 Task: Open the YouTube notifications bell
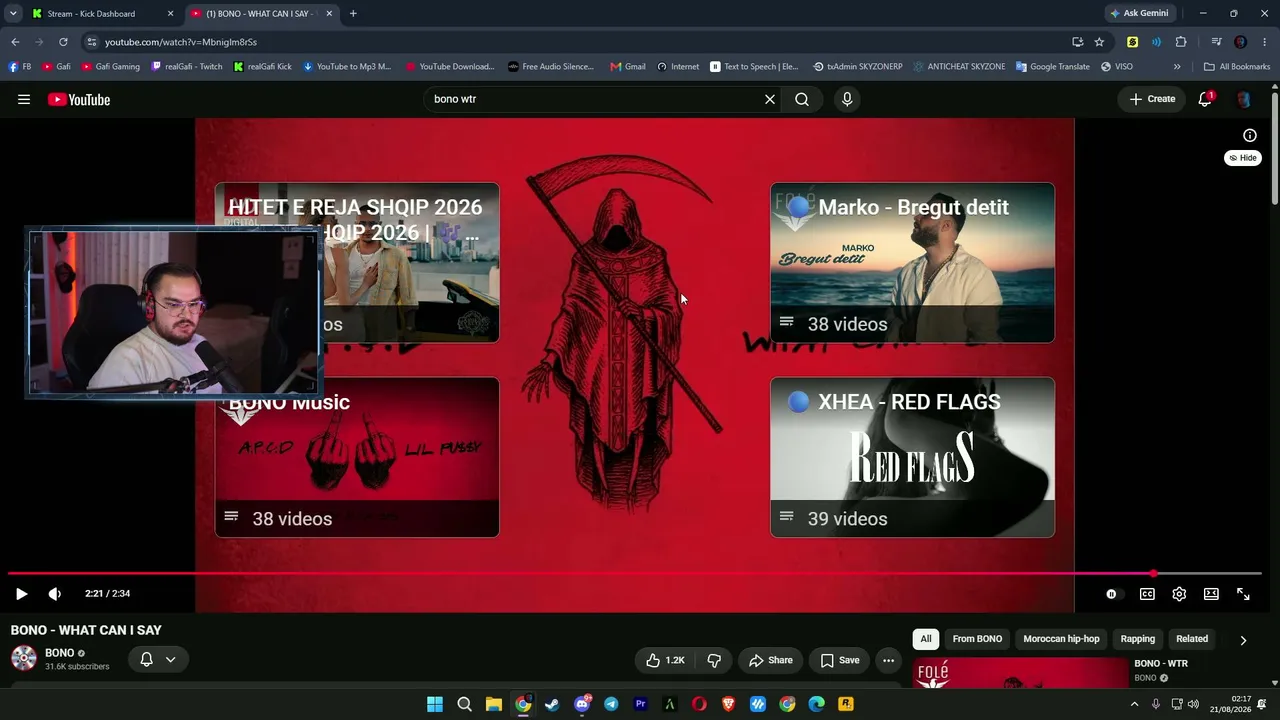tap(1205, 99)
